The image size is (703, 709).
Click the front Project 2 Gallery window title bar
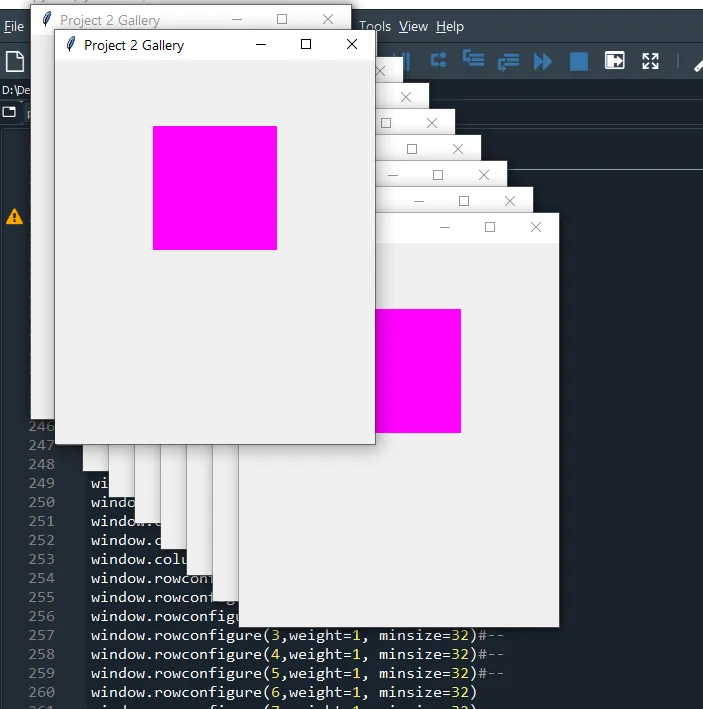[215, 45]
